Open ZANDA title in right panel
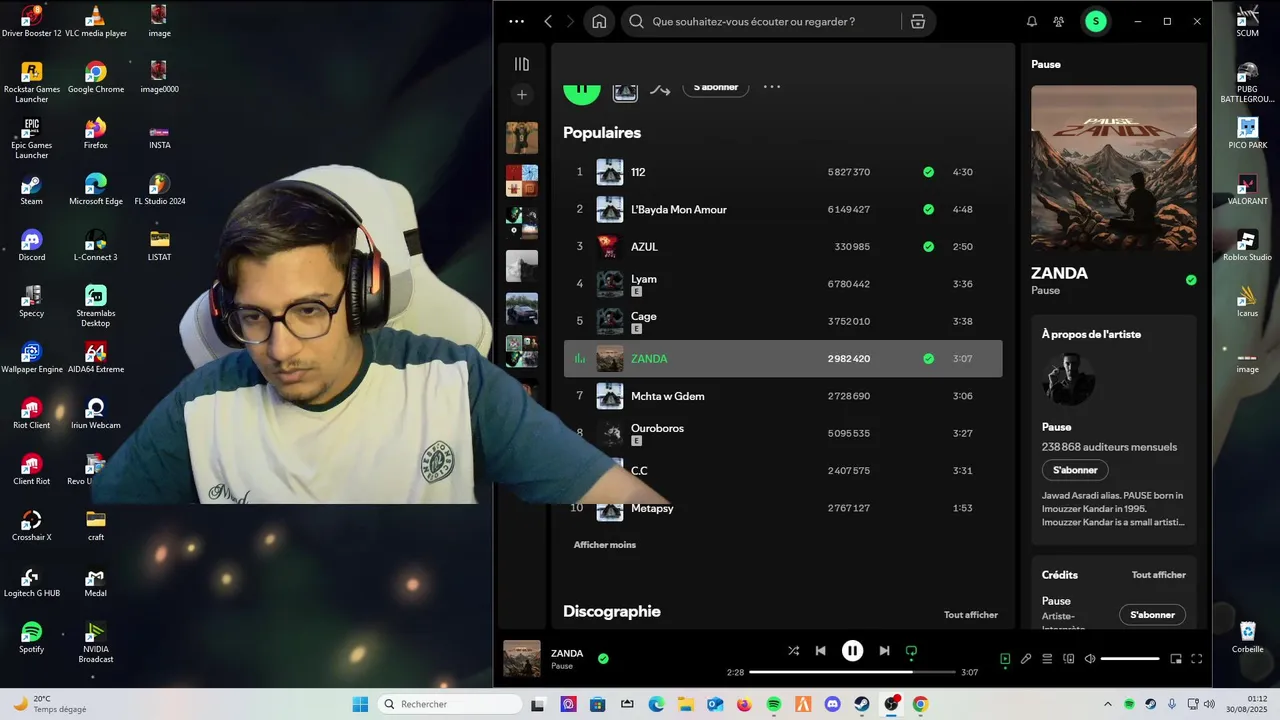The image size is (1280, 720). 1059,273
